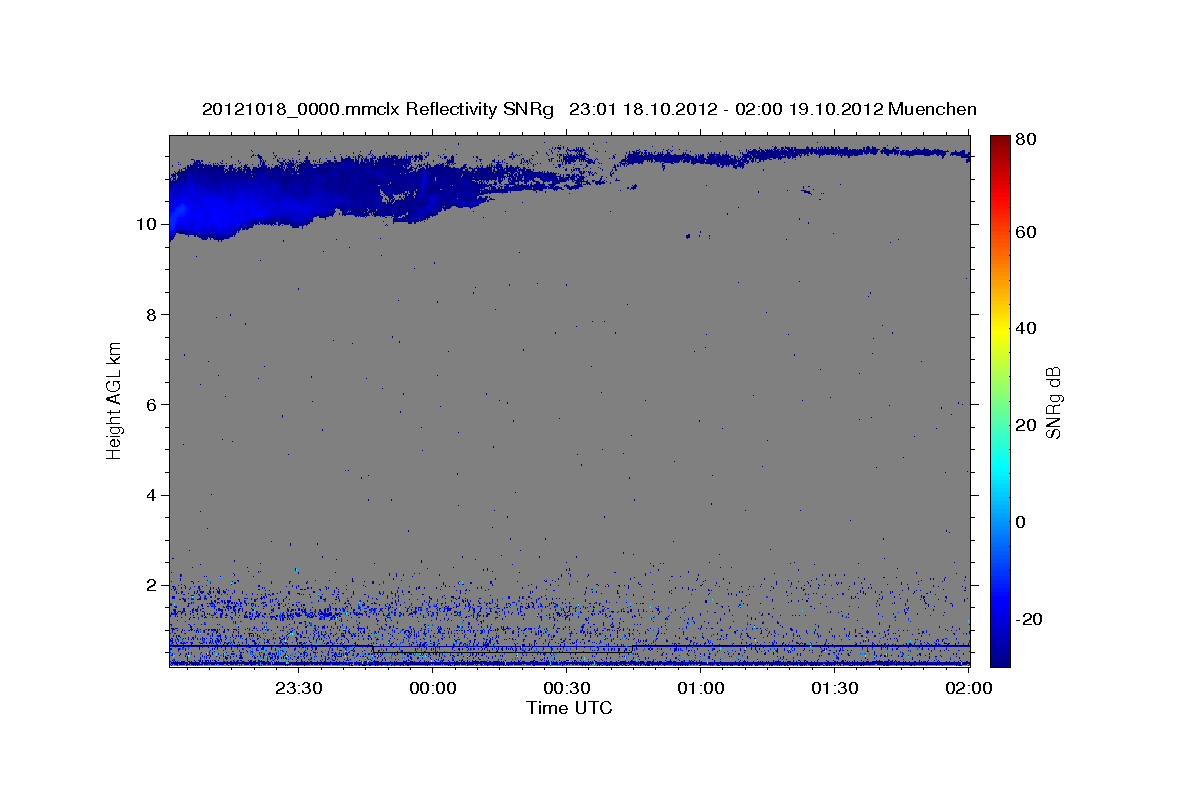Click the height axis label 10

click(148, 224)
